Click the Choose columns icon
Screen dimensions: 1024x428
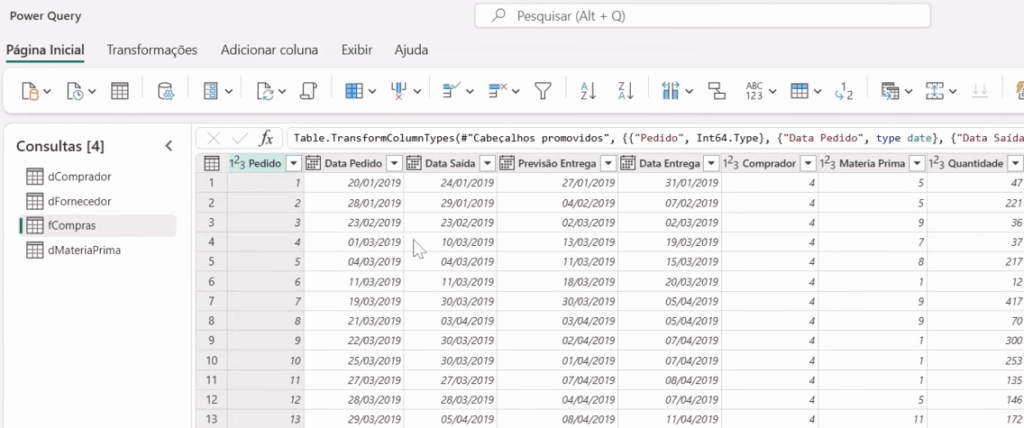click(354, 91)
